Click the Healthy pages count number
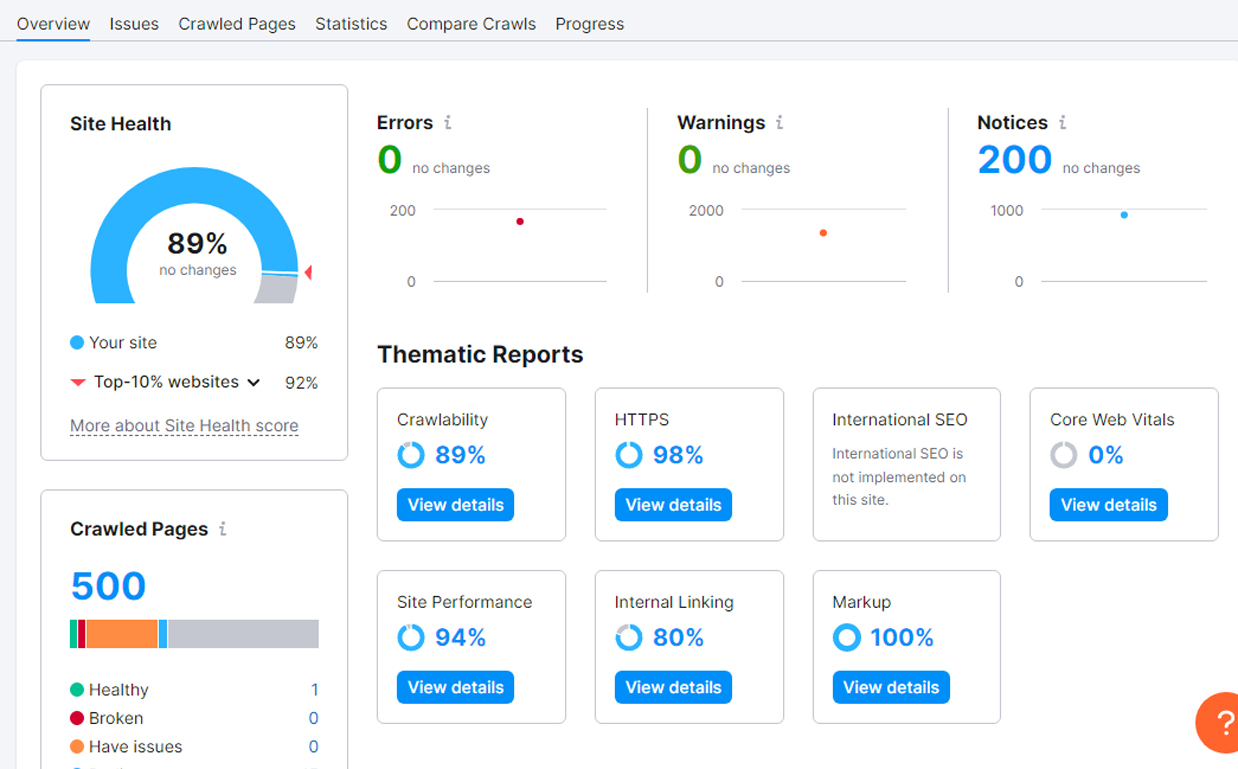The width and height of the screenshot is (1238, 769). 314,690
